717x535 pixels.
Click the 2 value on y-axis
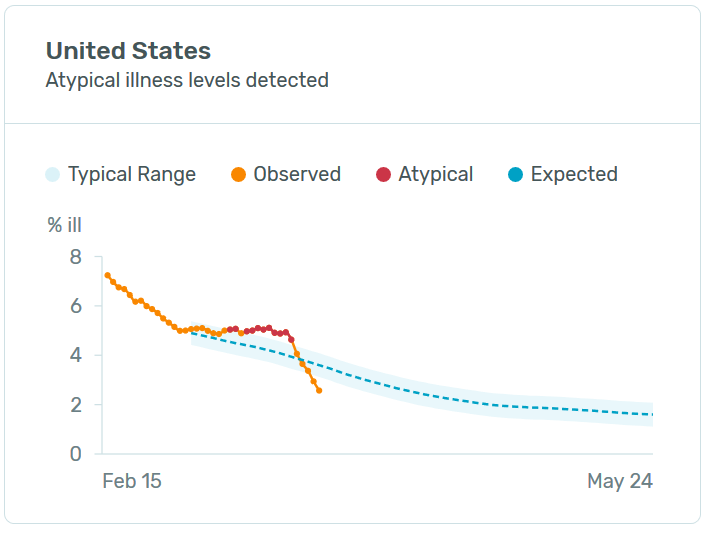75,405
